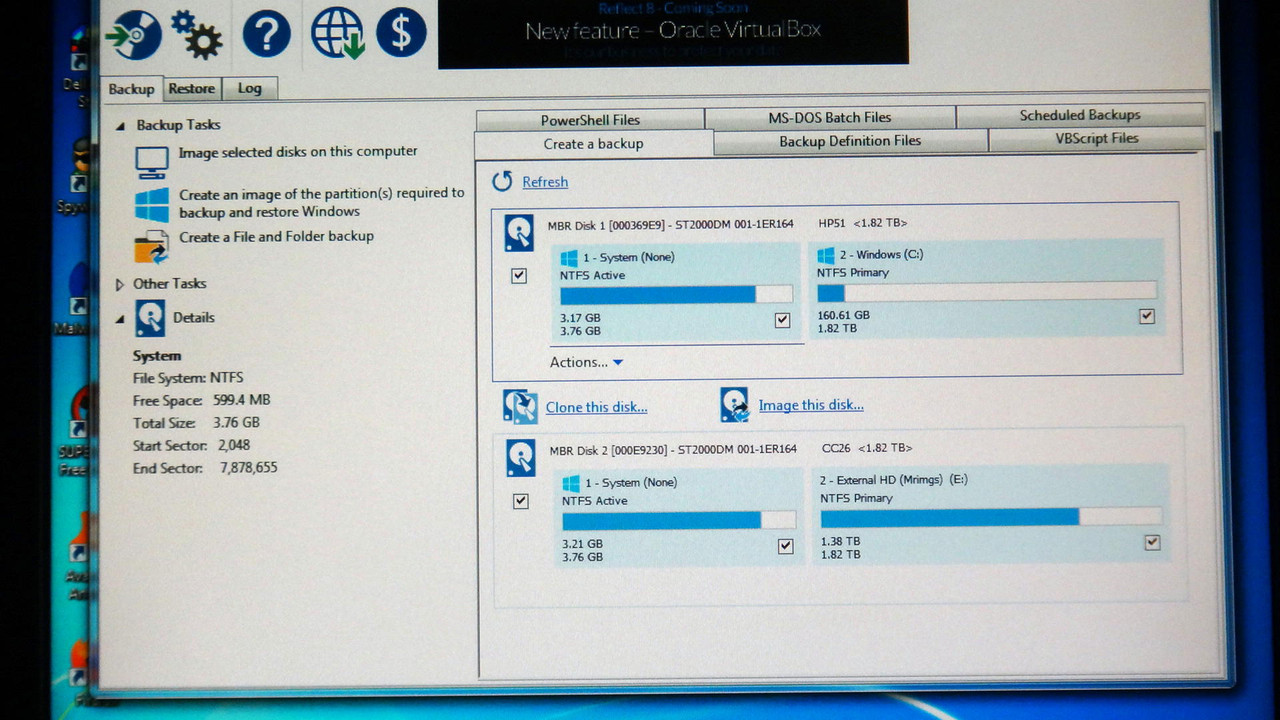Click the Free Space 599.4 MB value
Viewport: 1280px width, 720px height.
(x=241, y=401)
